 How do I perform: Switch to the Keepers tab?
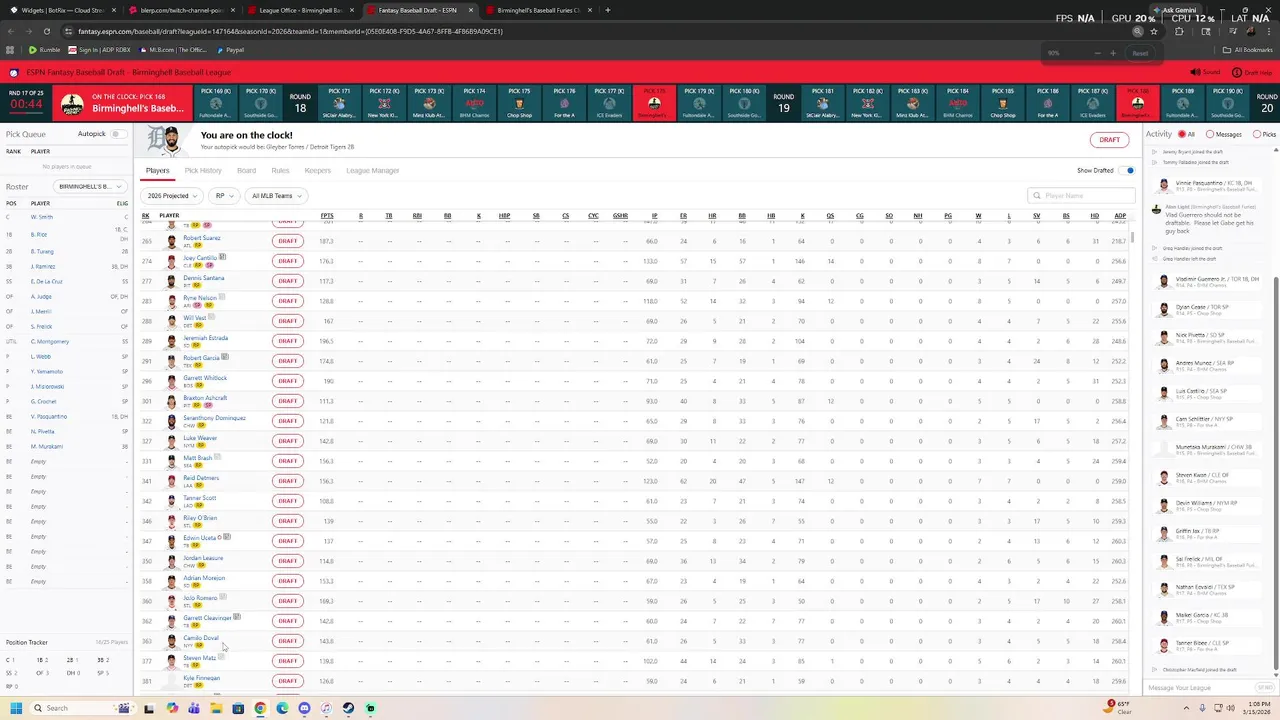(x=318, y=171)
